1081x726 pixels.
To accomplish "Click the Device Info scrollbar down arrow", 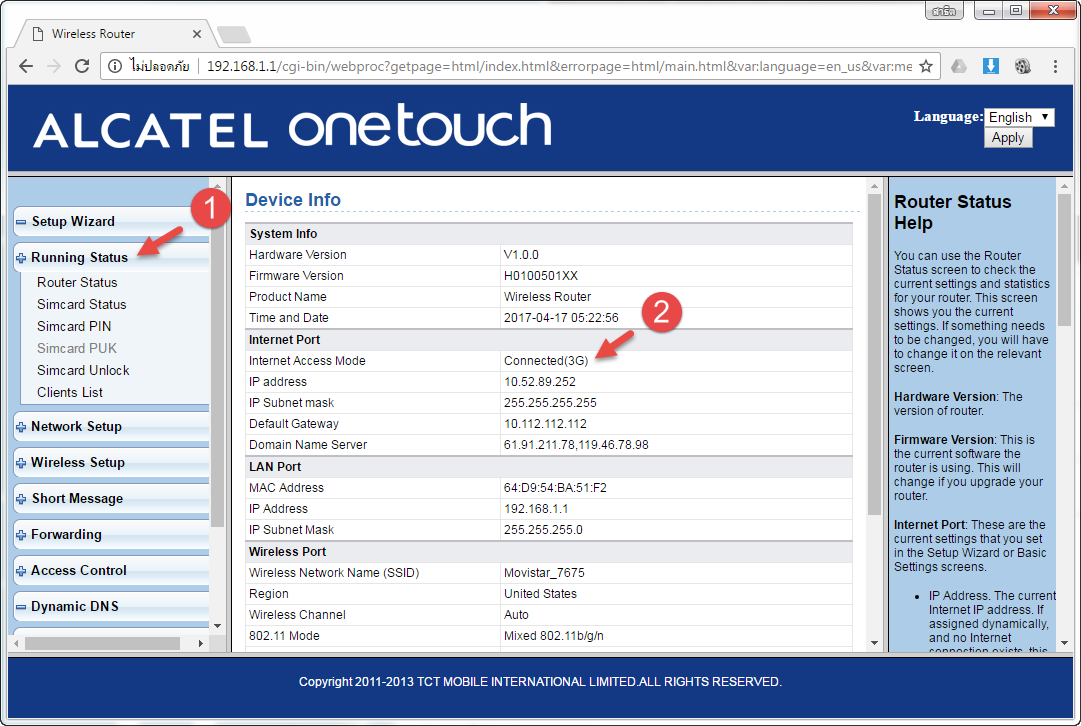I will 874,643.
